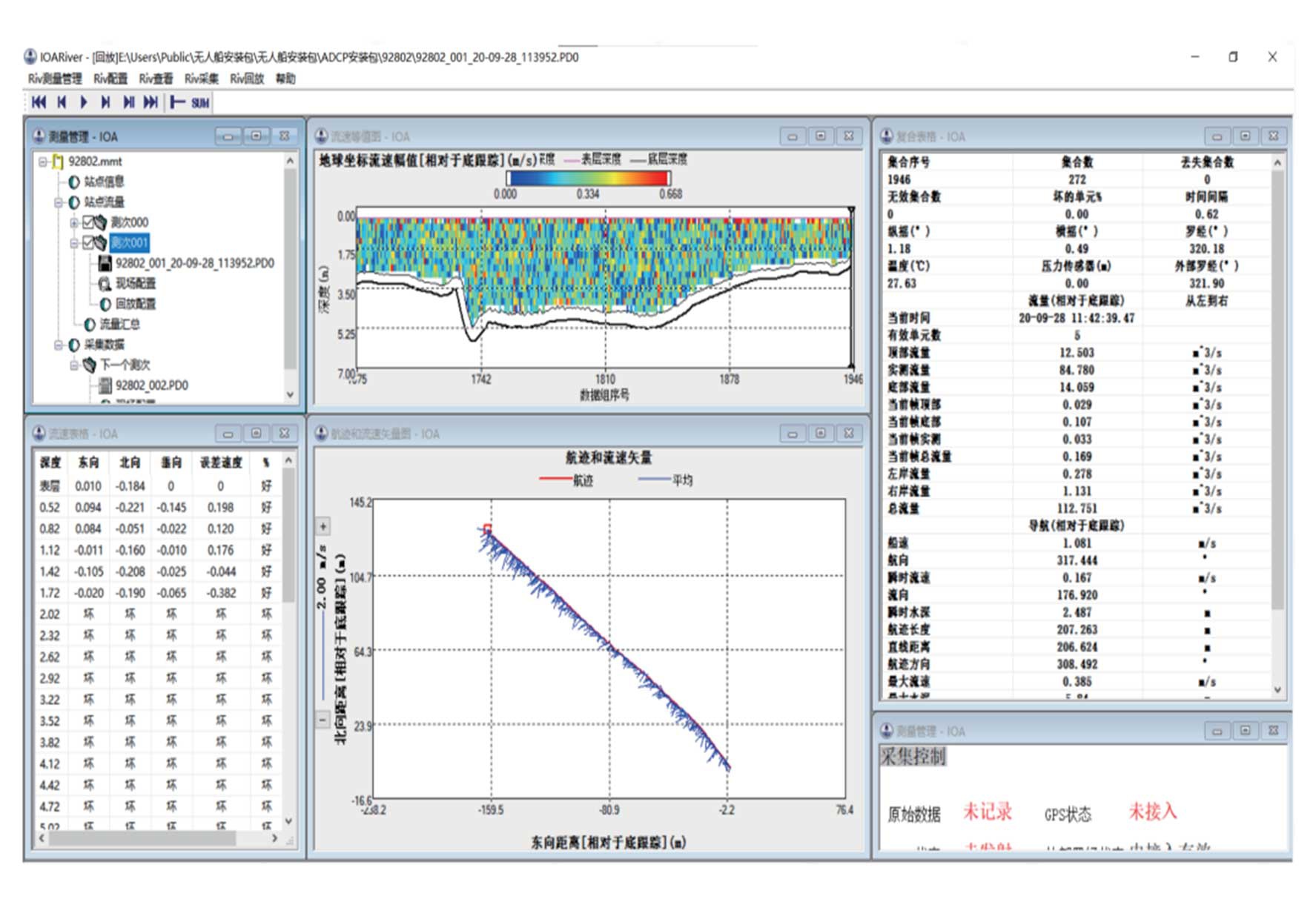Click the PD0 file disk icon for 92802_001

[x=105, y=263]
